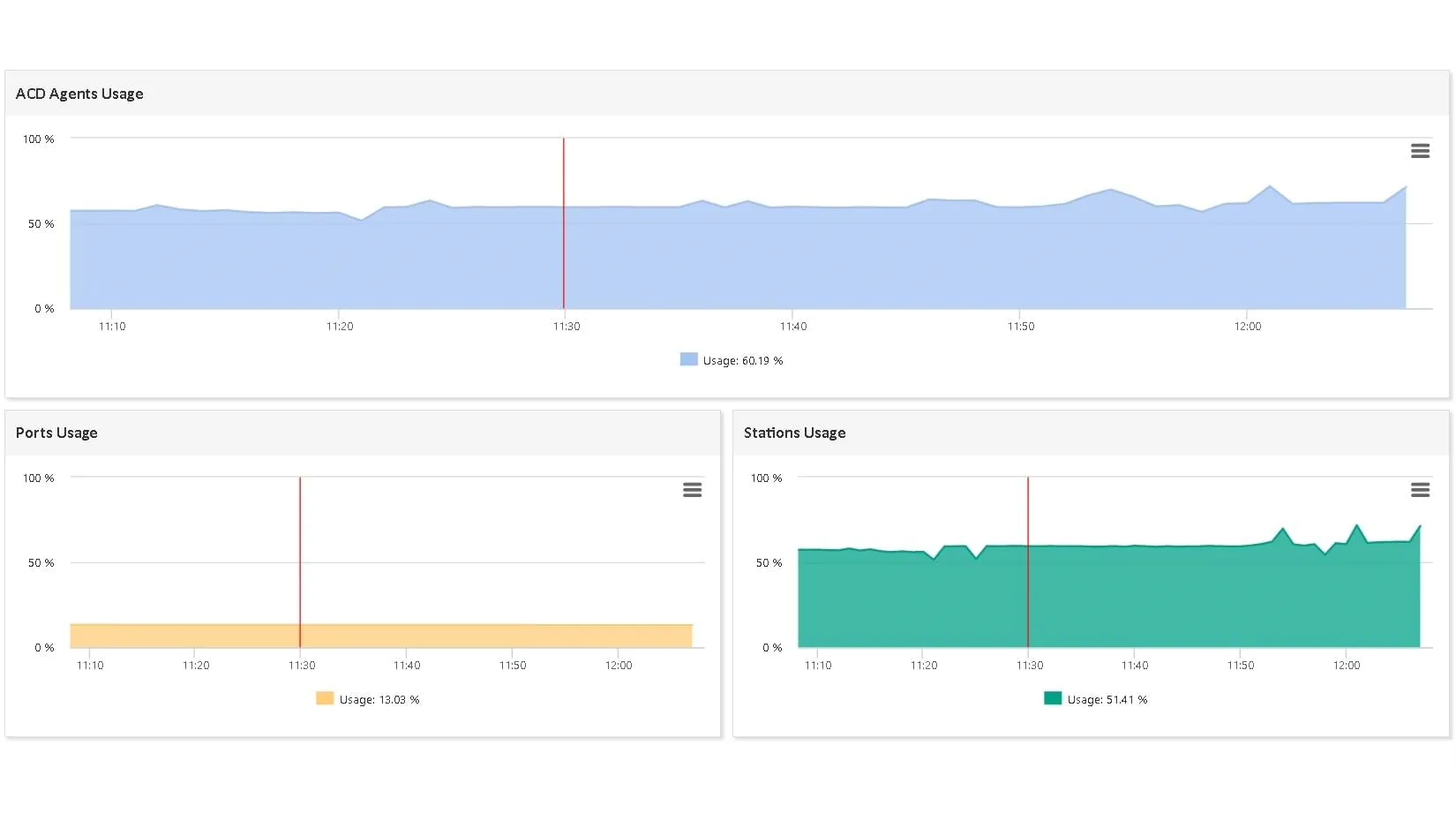Click the green Stations legend swatch
Viewport: 1456px width, 821px height.
tap(1052, 698)
